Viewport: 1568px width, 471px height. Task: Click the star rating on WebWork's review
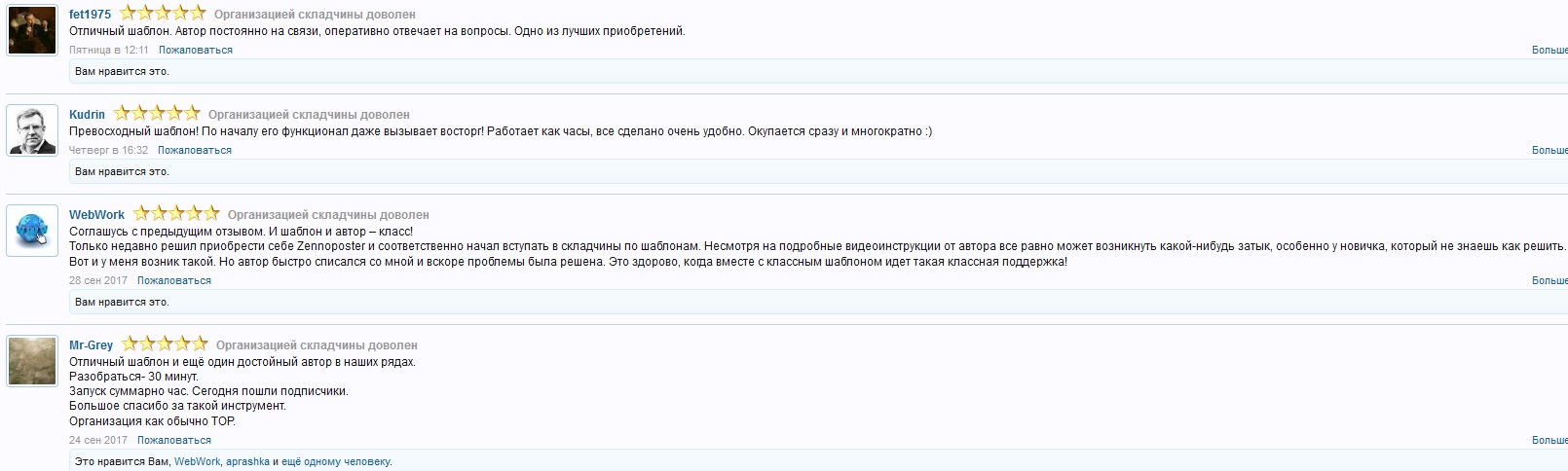point(176,214)
